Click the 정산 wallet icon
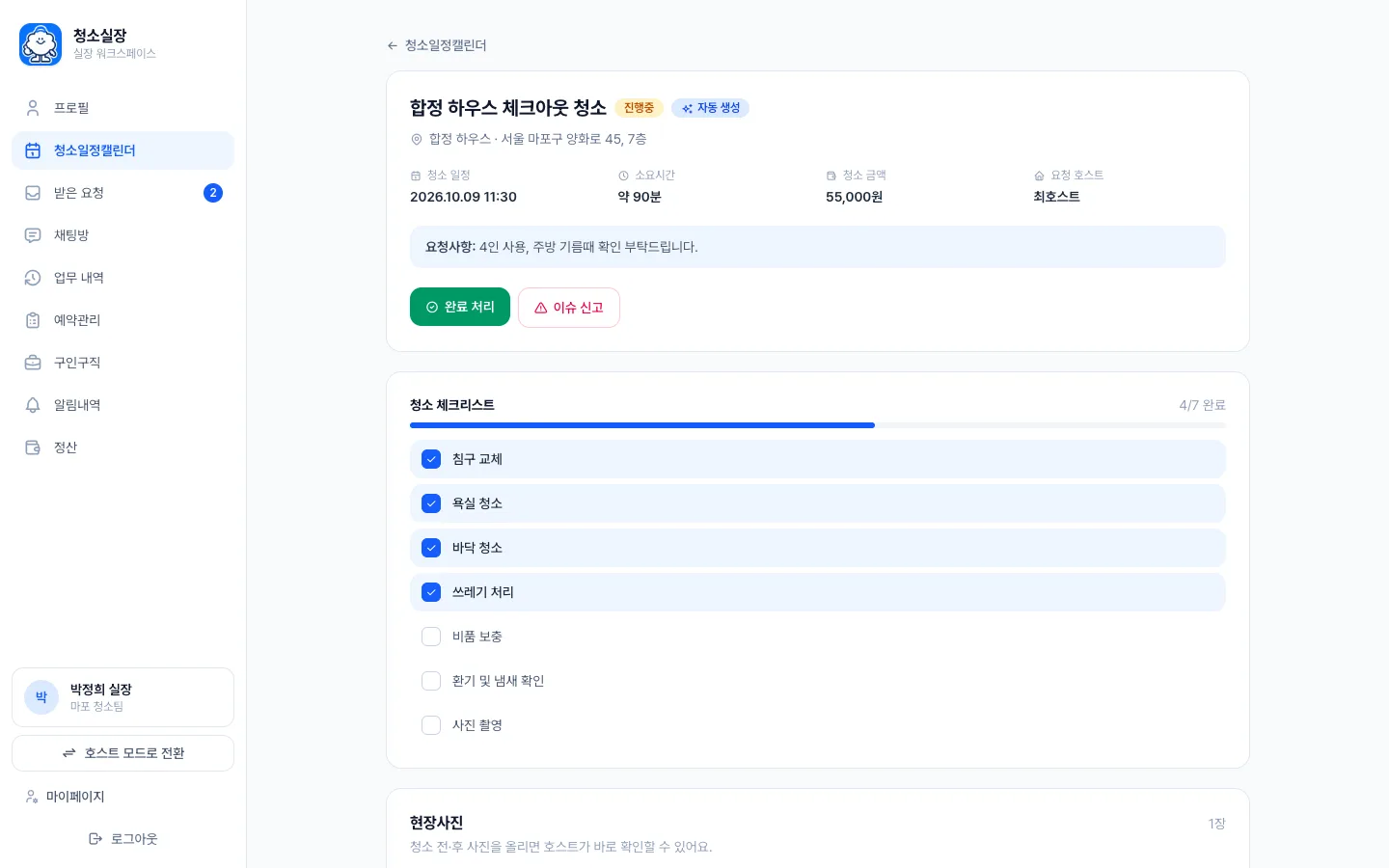This screenshot has height=868, width=1389. [33, 448]
